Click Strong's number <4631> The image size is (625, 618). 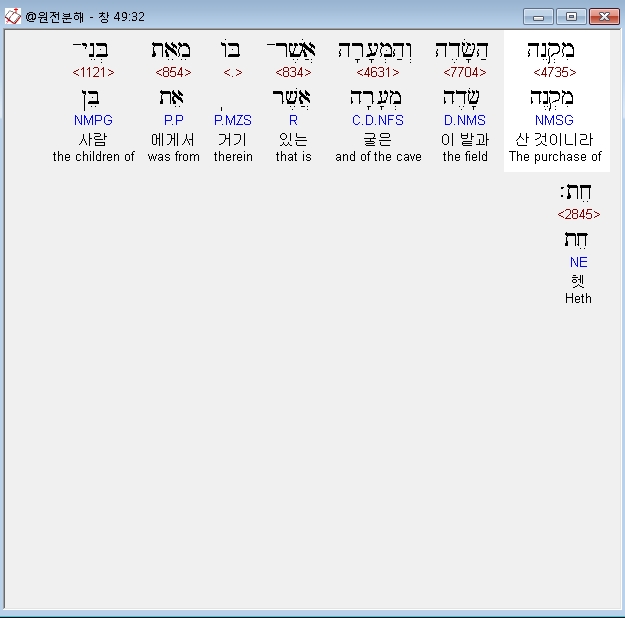(378, 72)
